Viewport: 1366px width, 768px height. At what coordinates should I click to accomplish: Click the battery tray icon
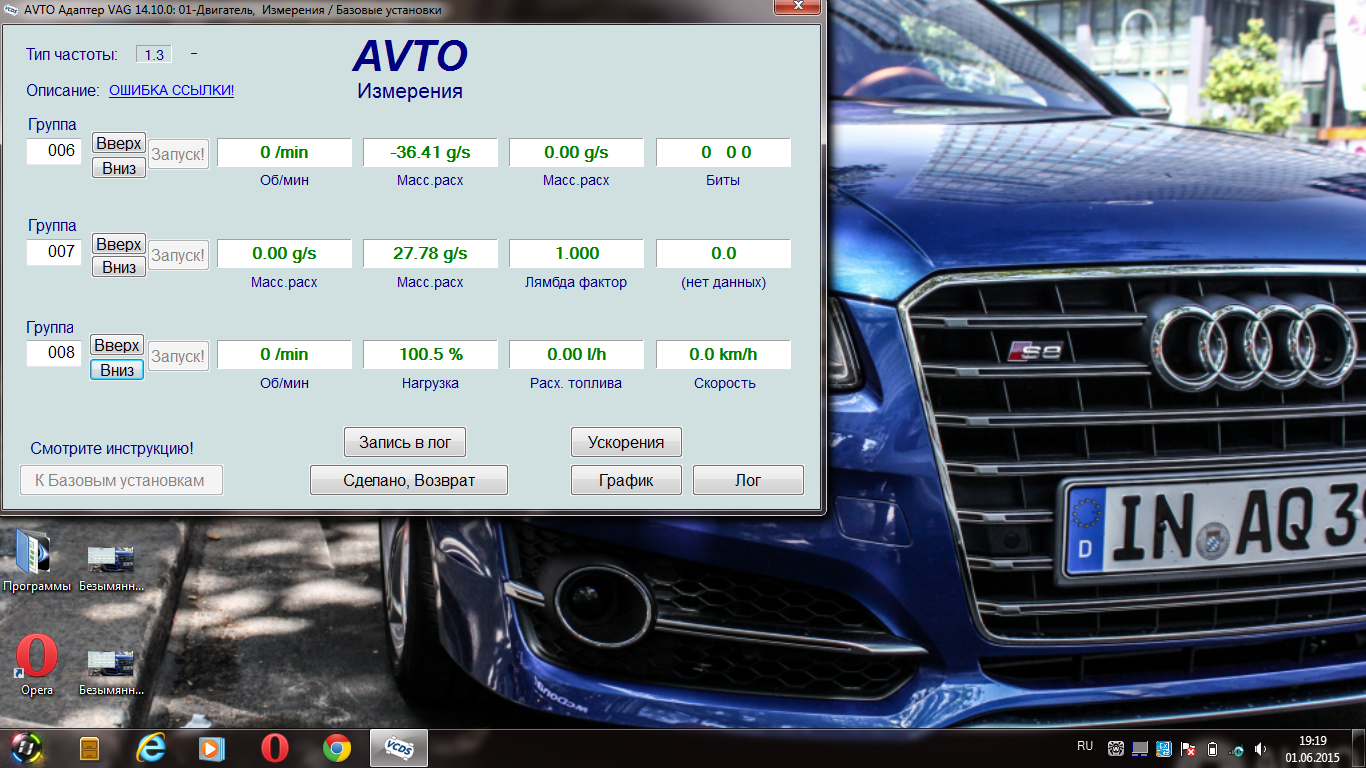click(1213, 749)
